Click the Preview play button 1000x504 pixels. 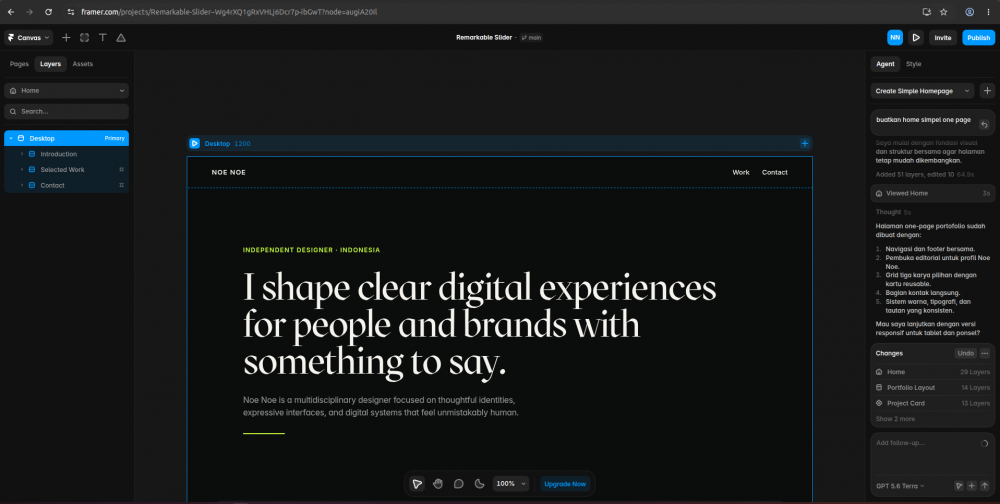(916, 38)
